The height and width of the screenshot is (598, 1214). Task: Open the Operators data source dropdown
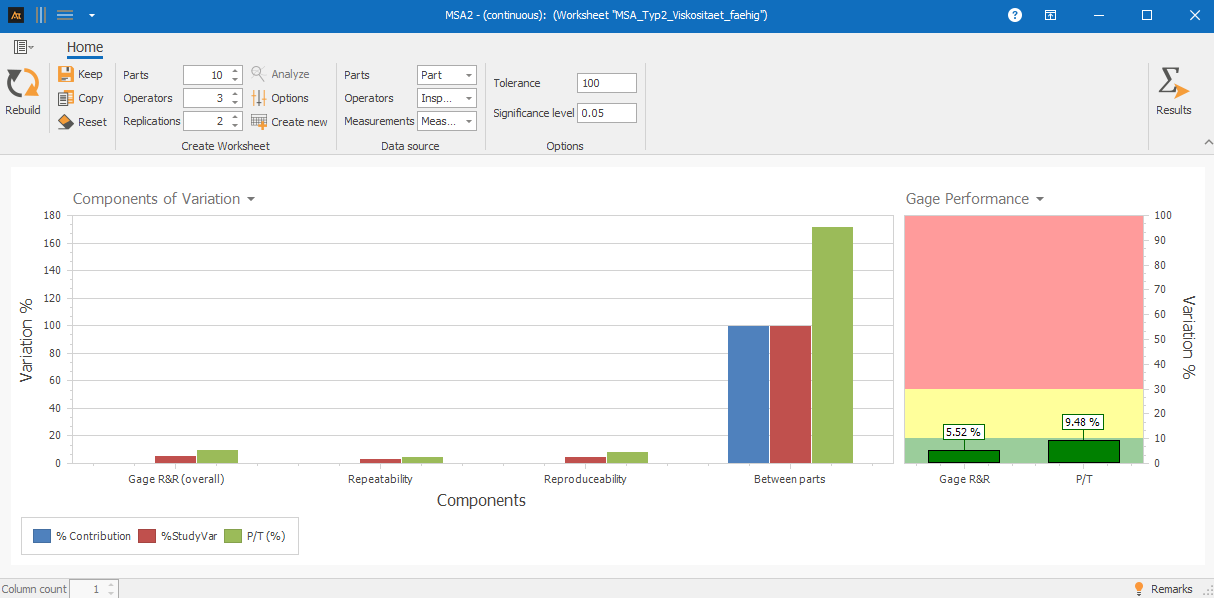[469, 99]
